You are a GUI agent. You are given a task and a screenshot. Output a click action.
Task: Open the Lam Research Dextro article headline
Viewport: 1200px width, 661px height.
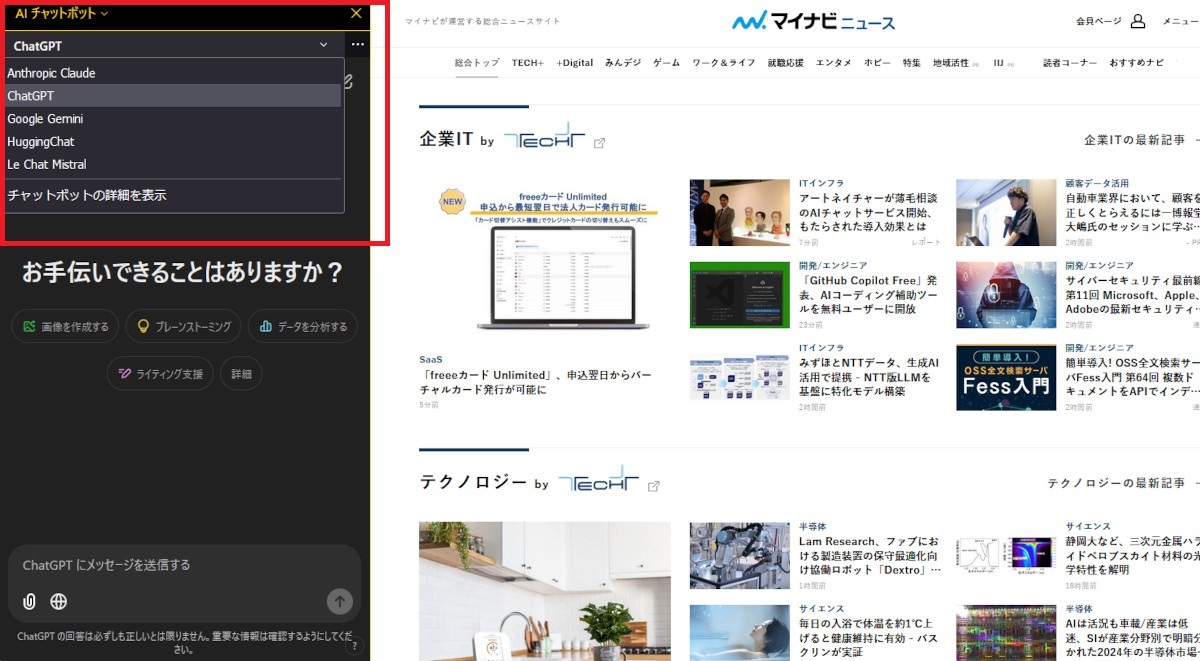pos(870,555)
